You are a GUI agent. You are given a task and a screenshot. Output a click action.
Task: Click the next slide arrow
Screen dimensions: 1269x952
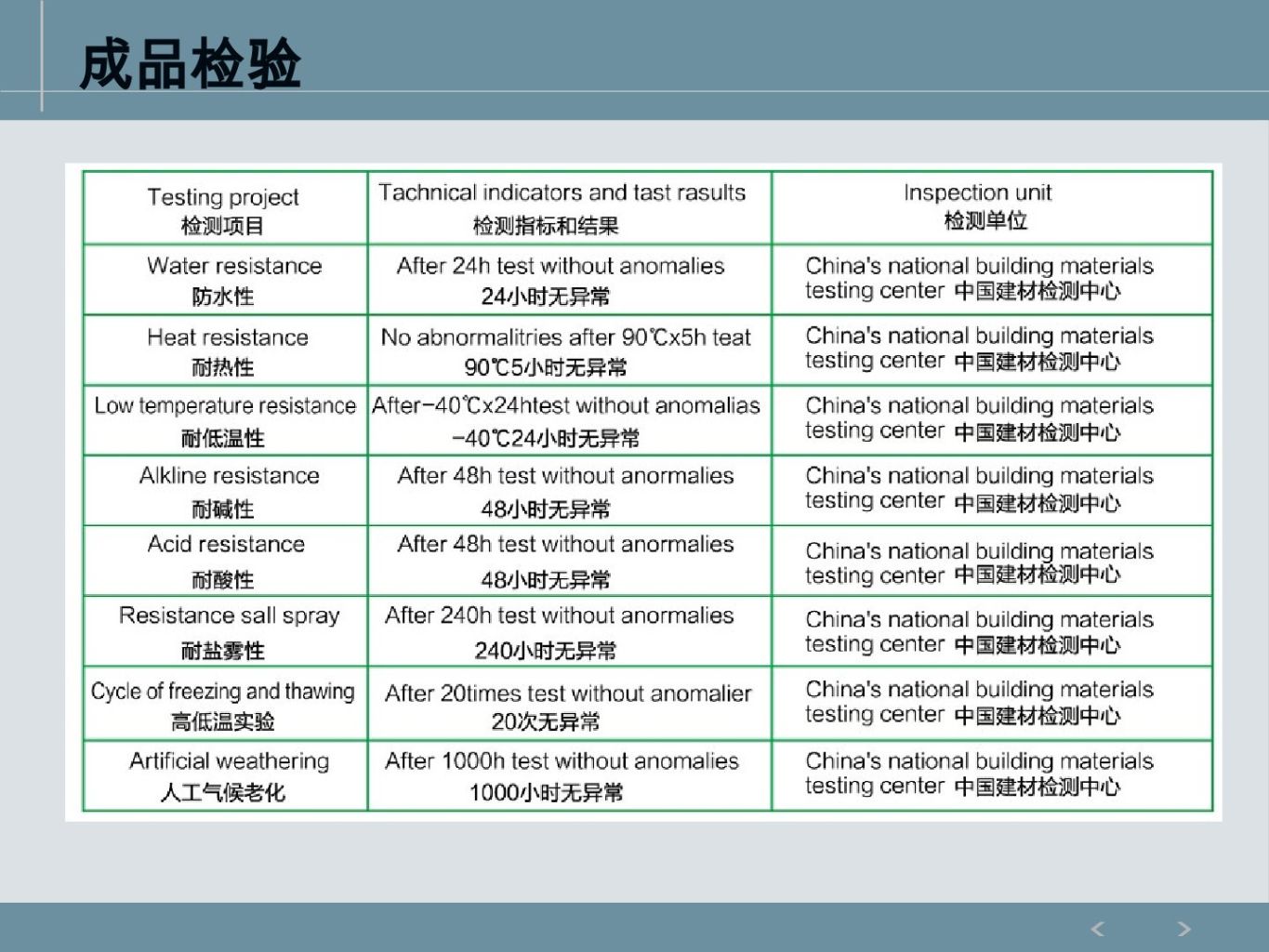(1183, 928)
